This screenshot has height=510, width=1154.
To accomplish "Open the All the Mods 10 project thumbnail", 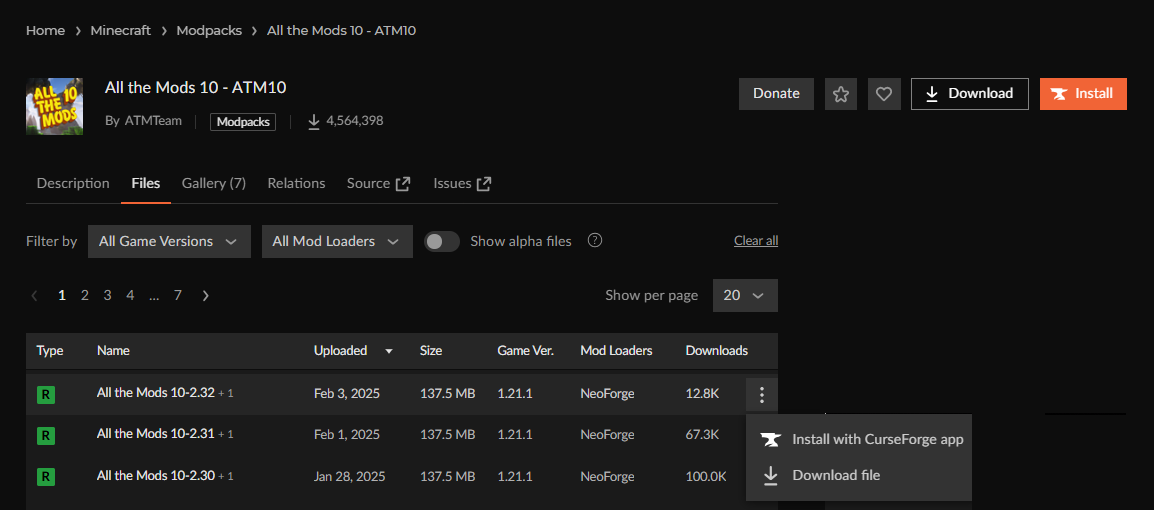I will coord(54,106).
